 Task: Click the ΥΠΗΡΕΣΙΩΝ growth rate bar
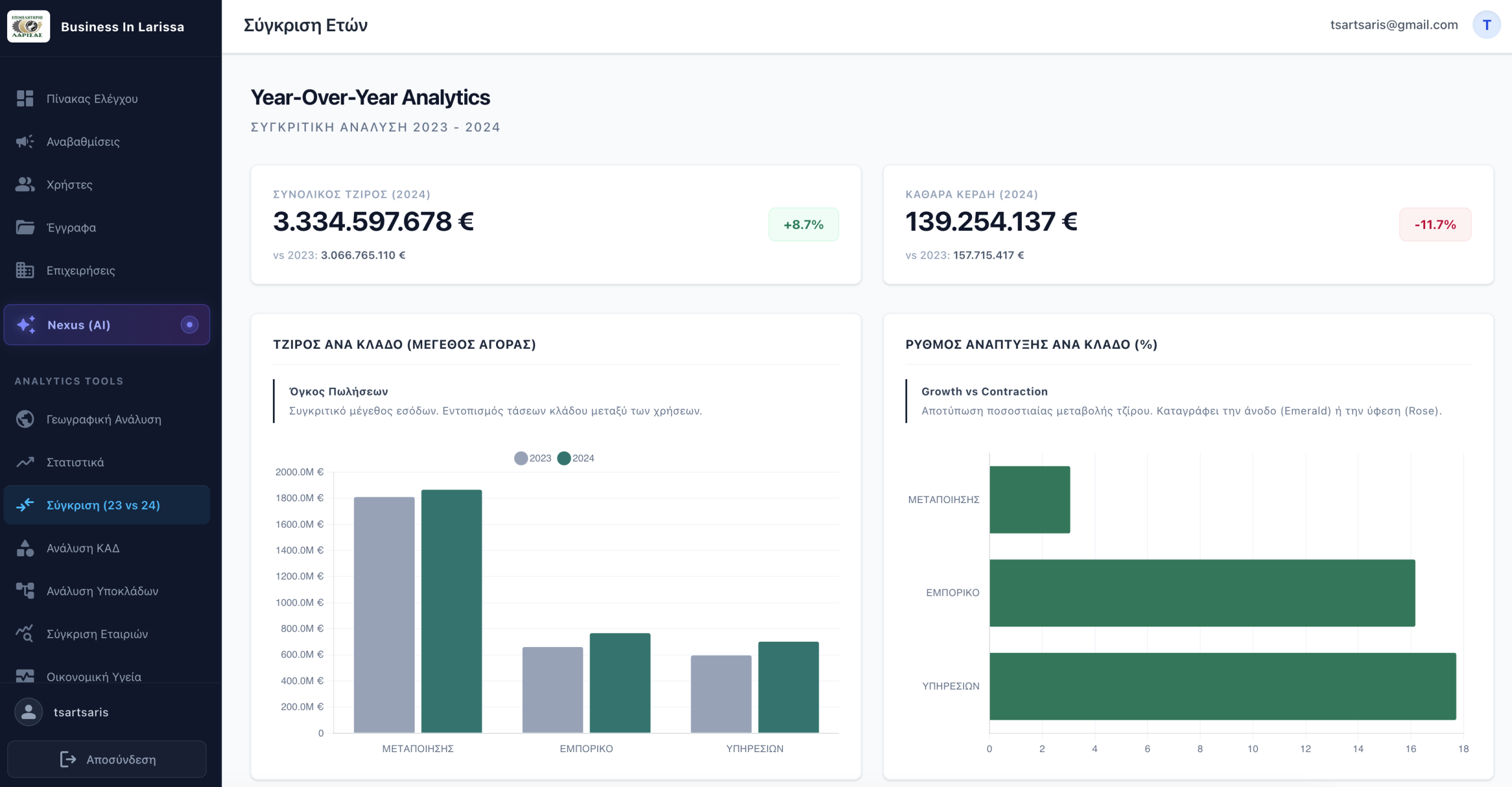[1223, 686]
